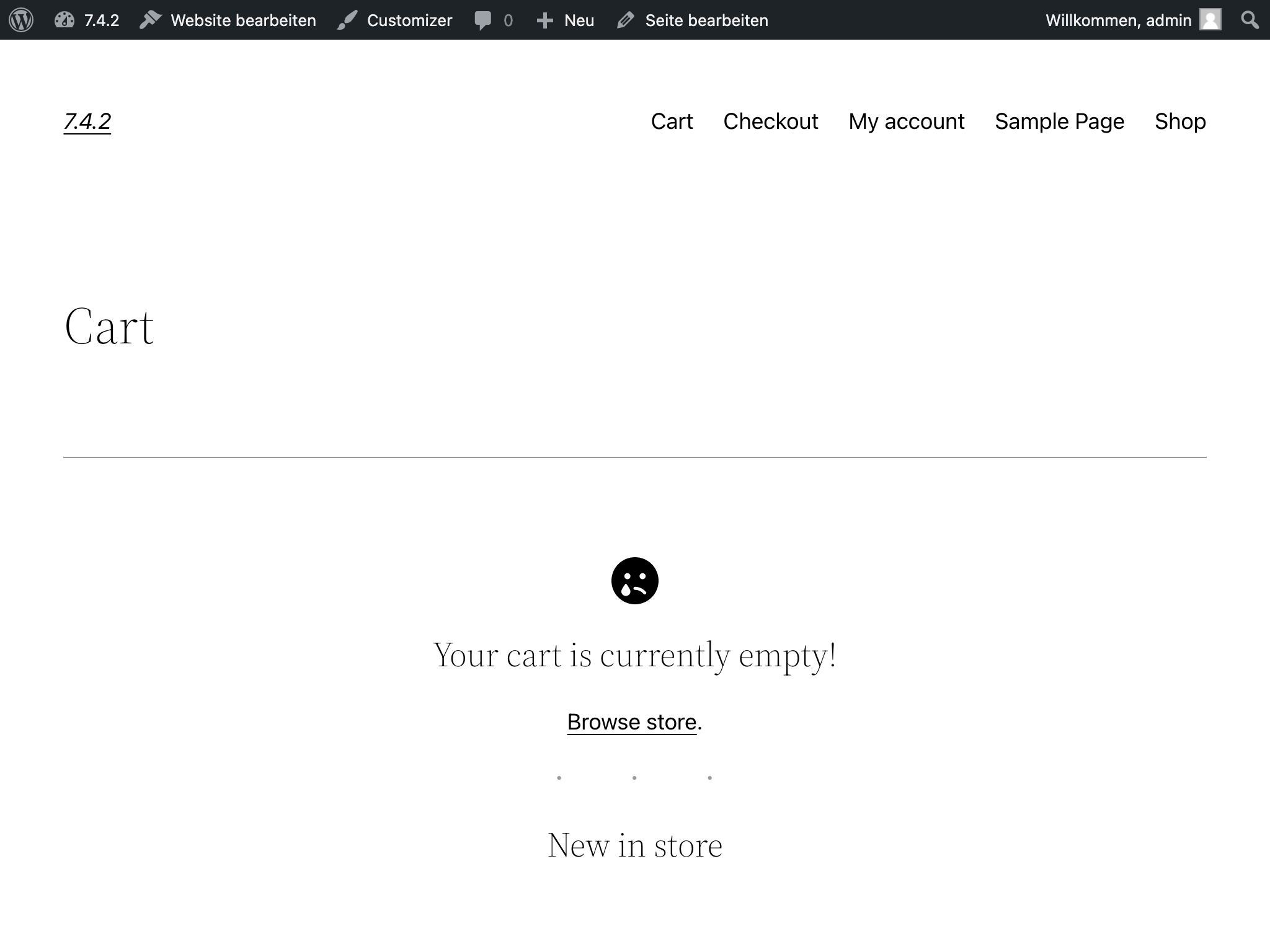Click the pin icon next to Website bearbeiten
The height and width of the screenshot is (952, 1270).
[151, 19]
